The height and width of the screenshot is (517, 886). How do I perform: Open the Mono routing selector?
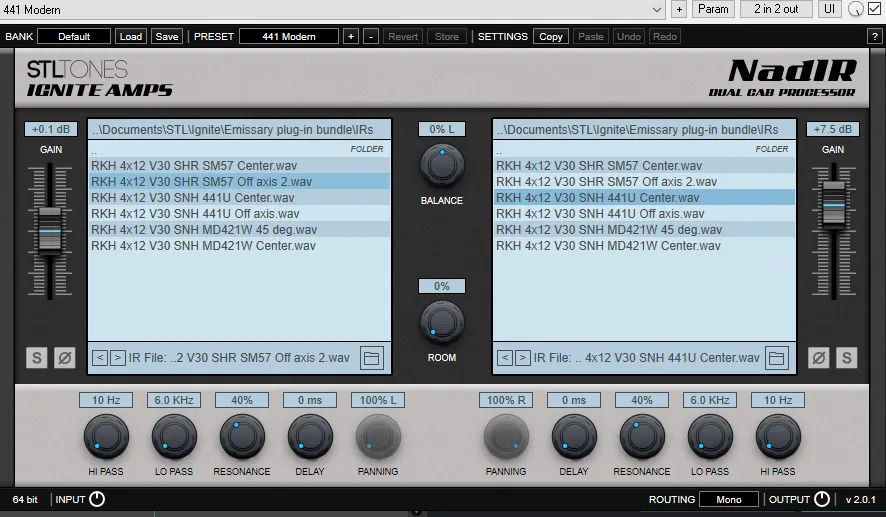[x=729, y=499]
